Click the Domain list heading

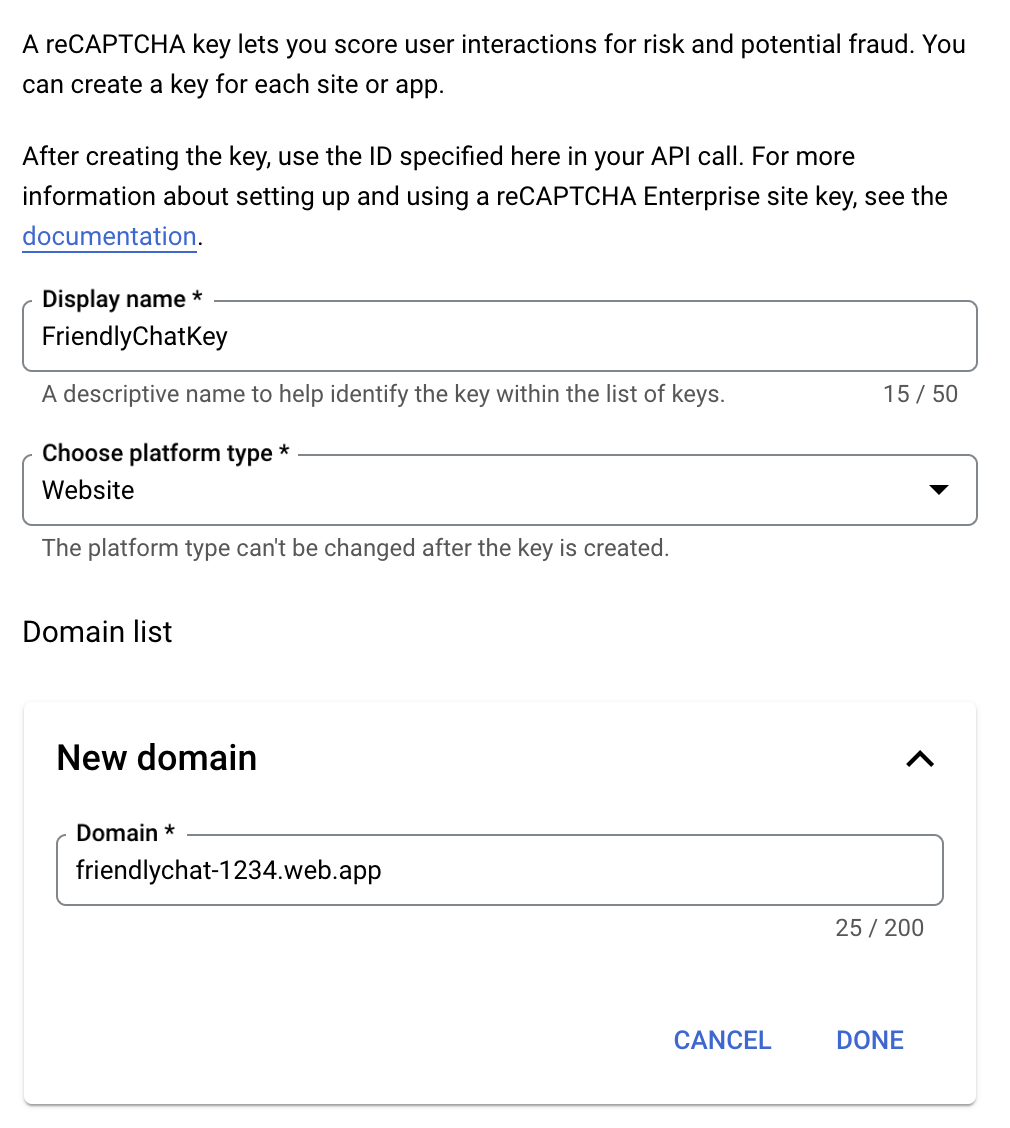click(96, 632)
